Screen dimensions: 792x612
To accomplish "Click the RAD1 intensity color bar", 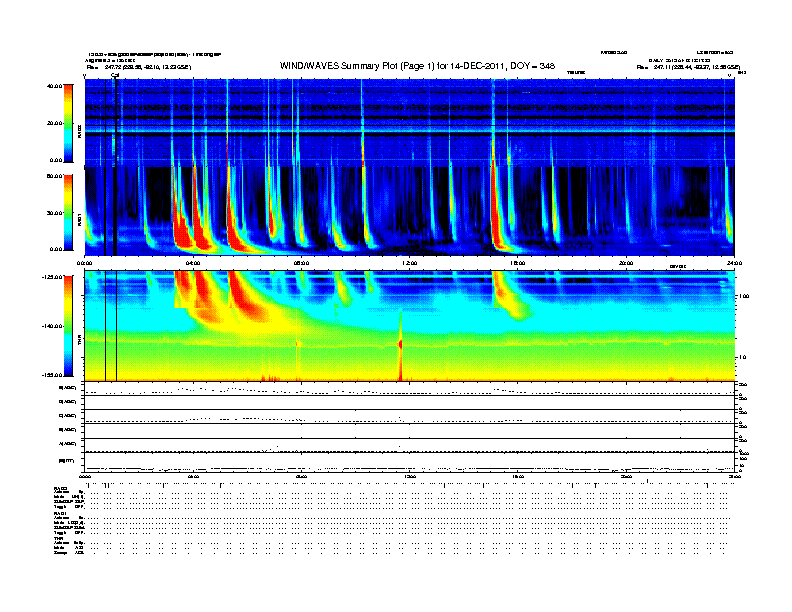I will coord(68,213).
